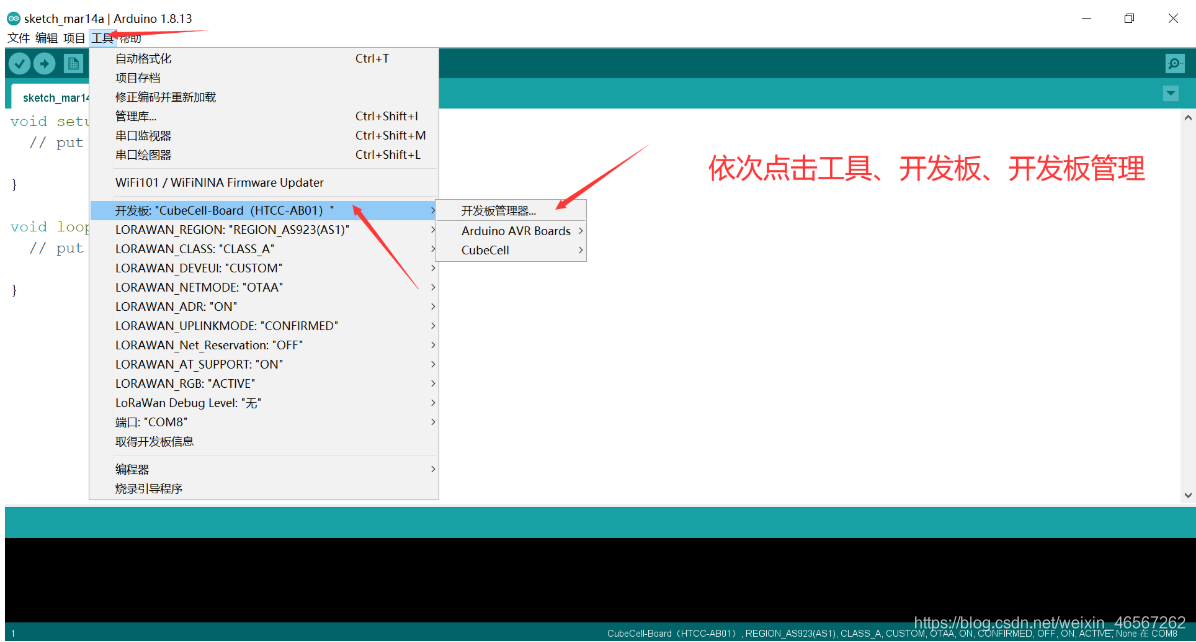Expand the 端口 COM8 submenu
The image size is (1196, 642).
tap(264, 422)
